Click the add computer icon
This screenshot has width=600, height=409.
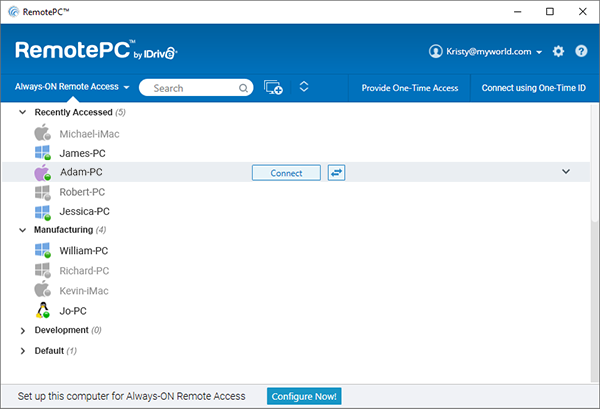273,88
